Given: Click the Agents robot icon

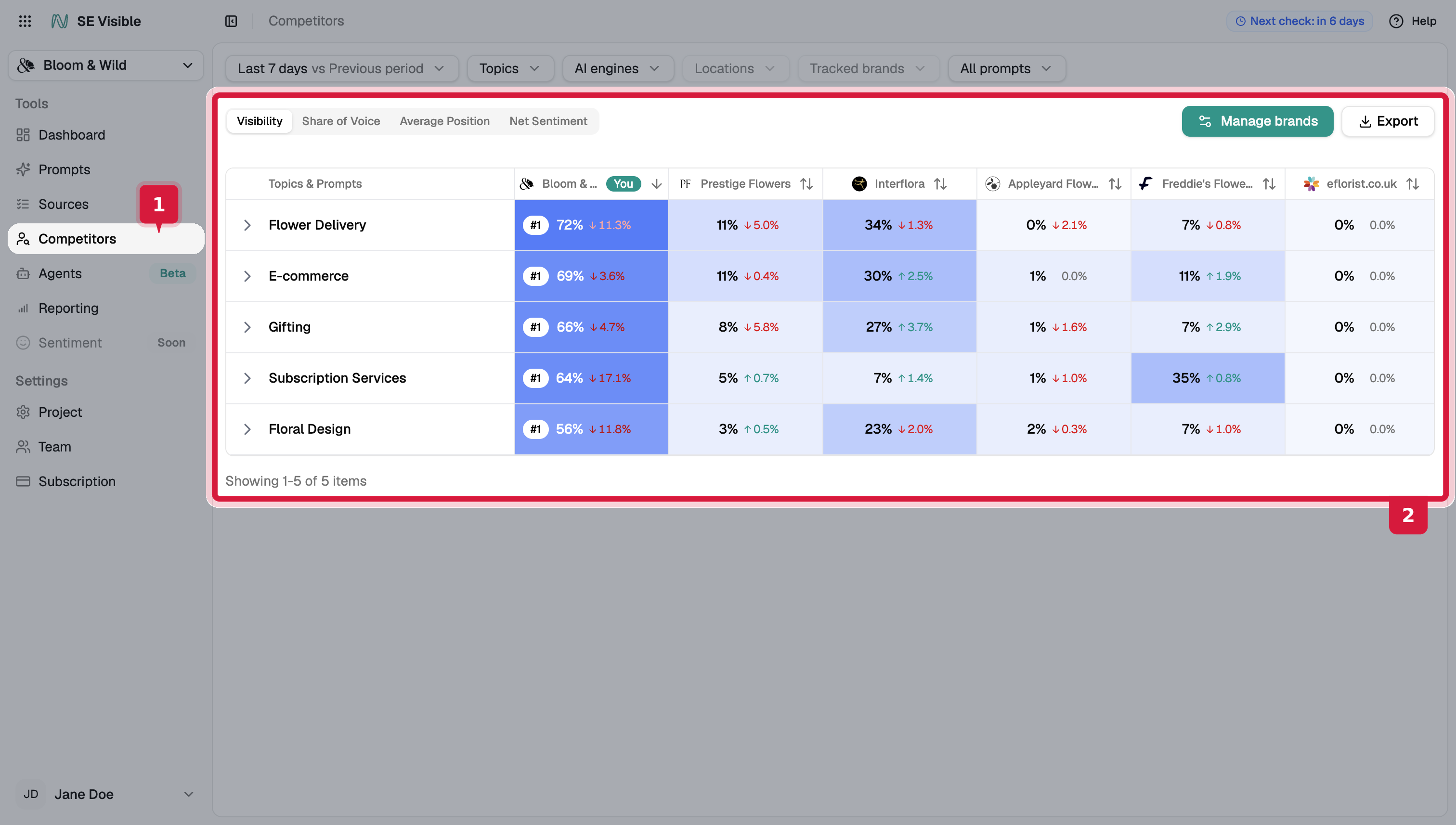Looking at the screenshot, I should (x=23, y=273).
